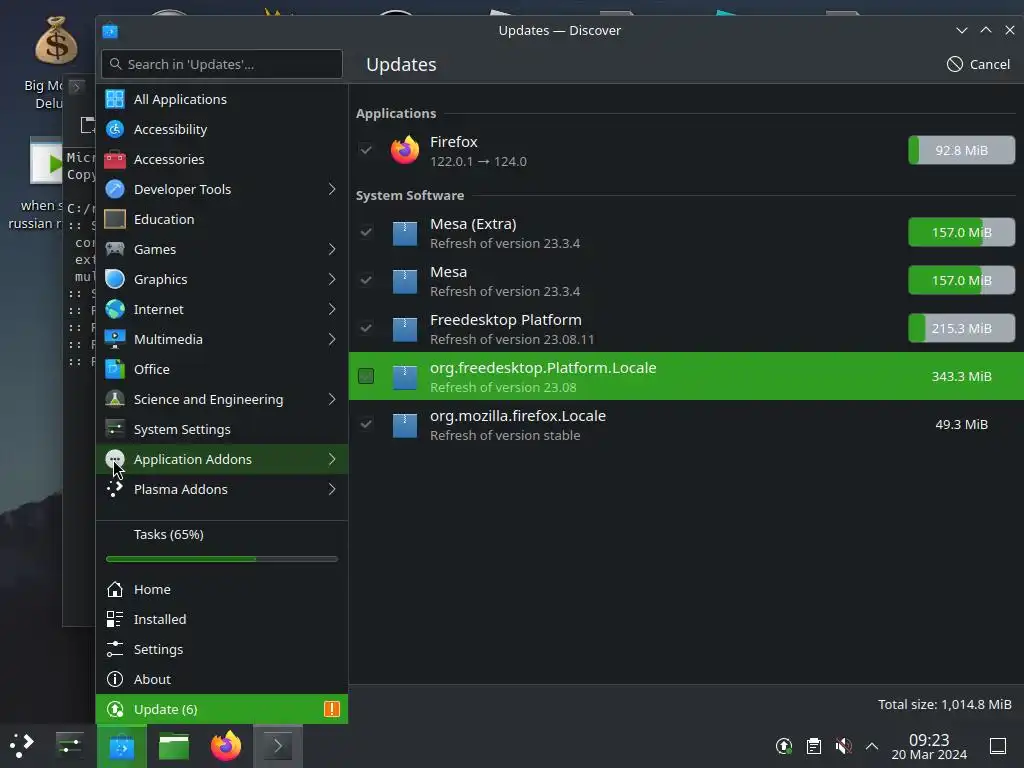Open Firefox from the taskbar
1024x768 pixels.
click(226, 745)
